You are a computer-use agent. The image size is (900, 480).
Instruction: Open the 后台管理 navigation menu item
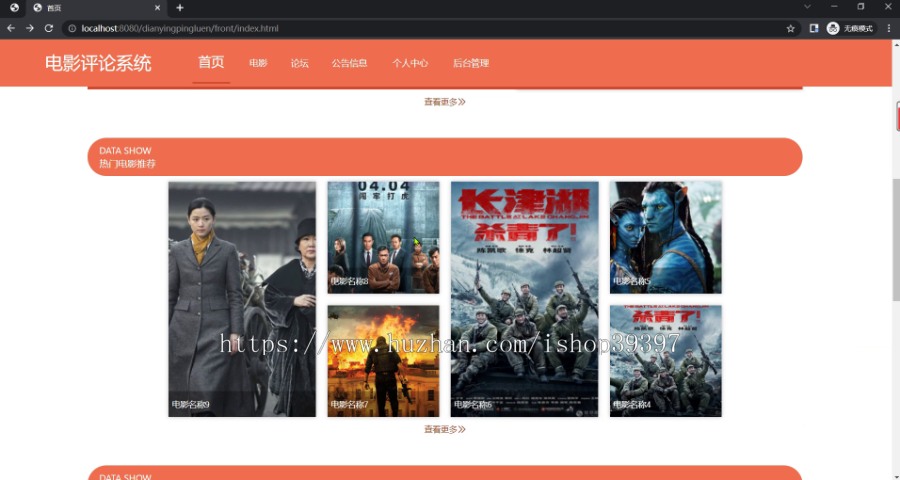471,63
